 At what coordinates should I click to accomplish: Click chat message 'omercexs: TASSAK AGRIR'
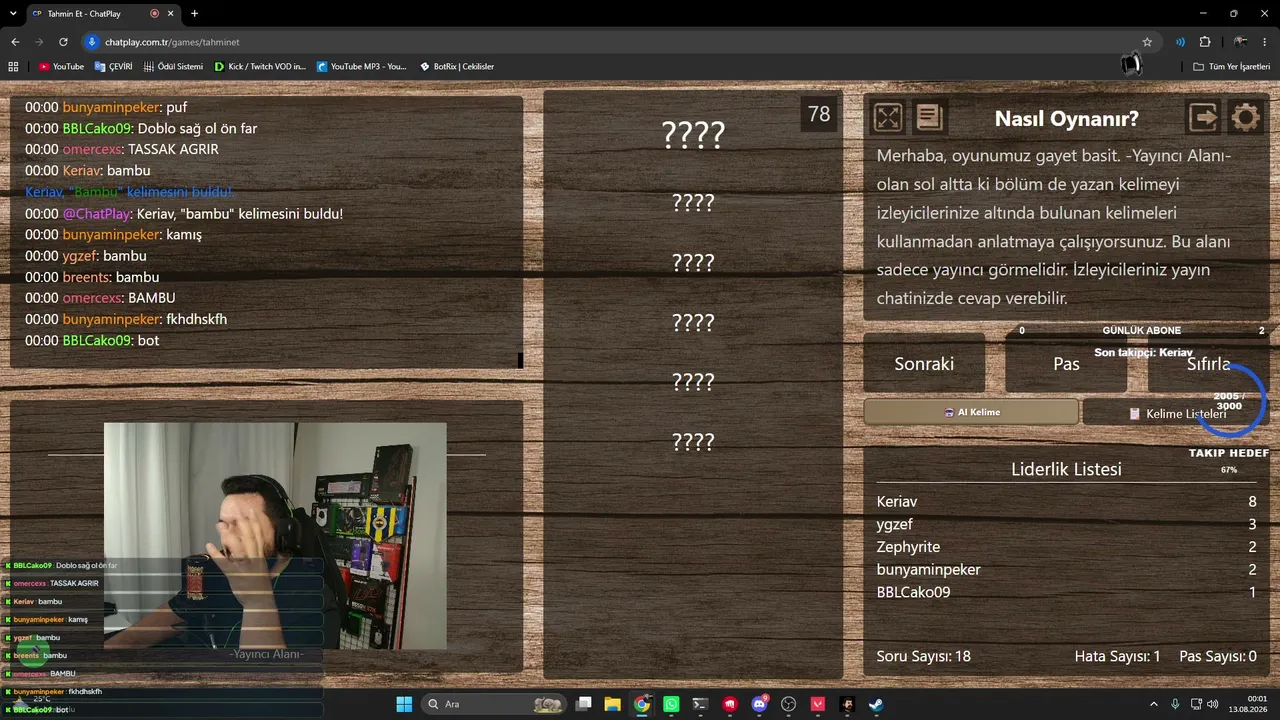pos(122,149)
